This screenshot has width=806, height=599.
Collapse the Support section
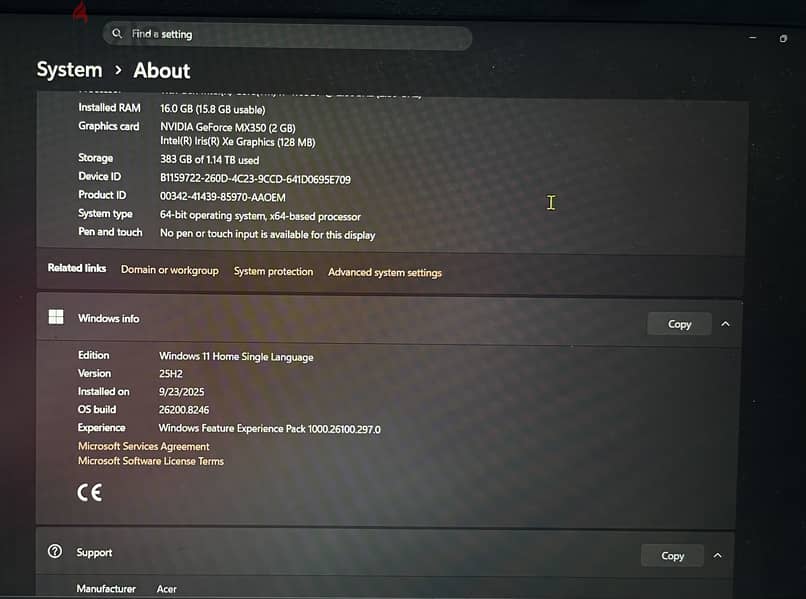click(x=718, y=556)
